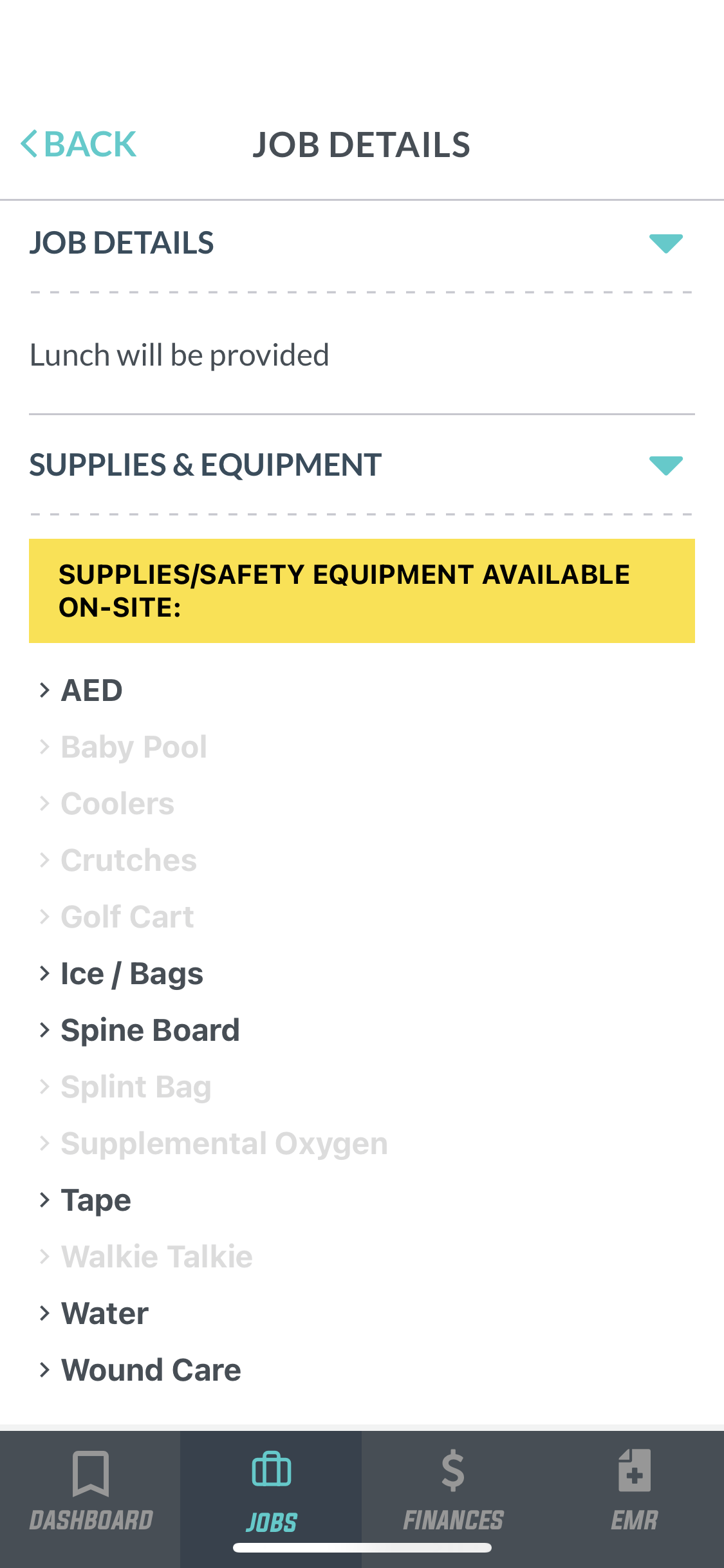Tap the Dashboard bookmark icon
Screen dimensions: 724x1568
91,1473
